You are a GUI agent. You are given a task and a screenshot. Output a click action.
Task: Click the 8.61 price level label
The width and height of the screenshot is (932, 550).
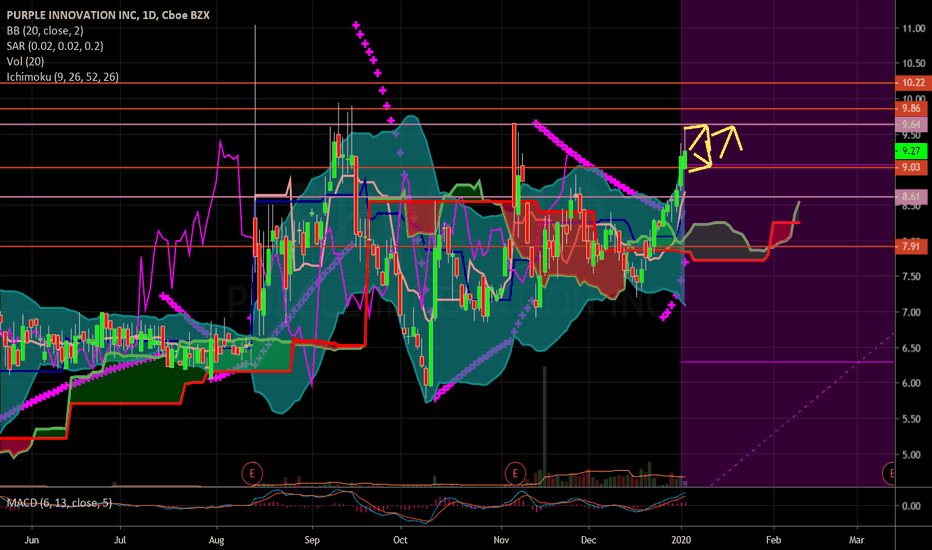pyautogui.click(x=911, y=197)
